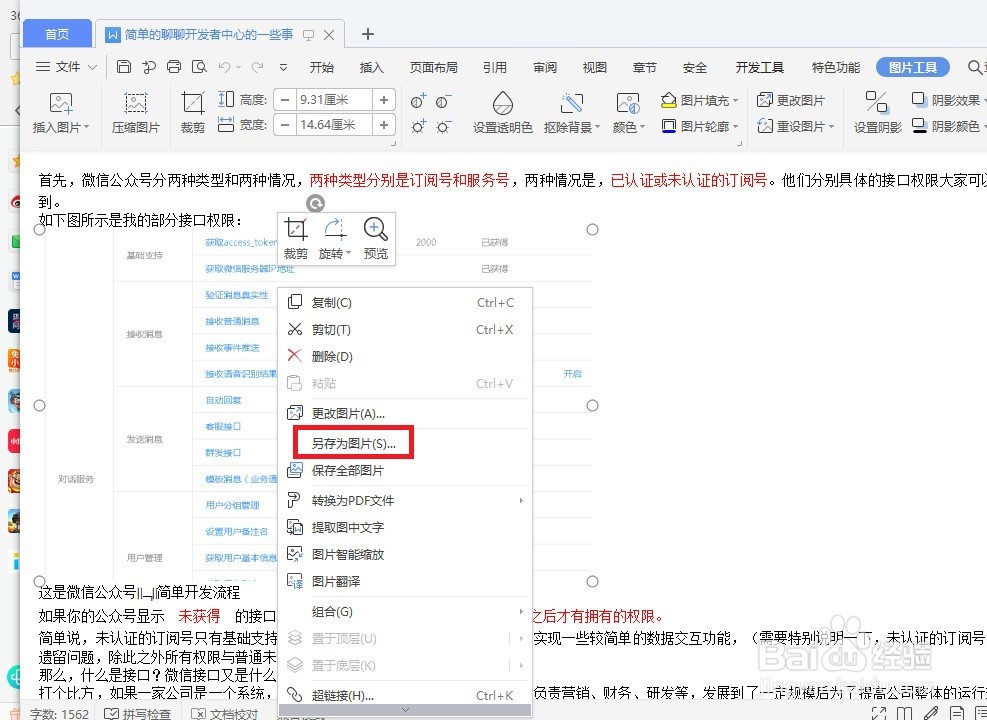987x720 pixels.
Task: Switch to the 首页 tab
Action: click(57, 34)
